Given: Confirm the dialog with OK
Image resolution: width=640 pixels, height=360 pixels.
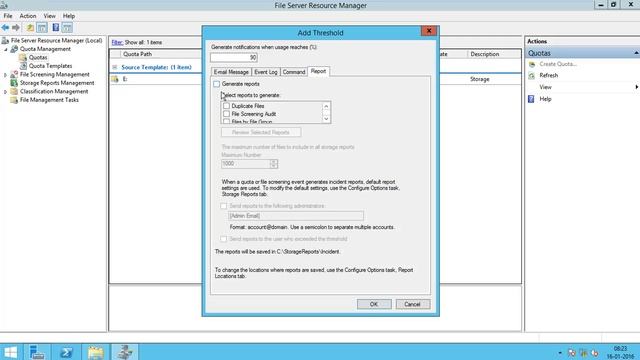Looking at the screenshot, I should (374, 304).
